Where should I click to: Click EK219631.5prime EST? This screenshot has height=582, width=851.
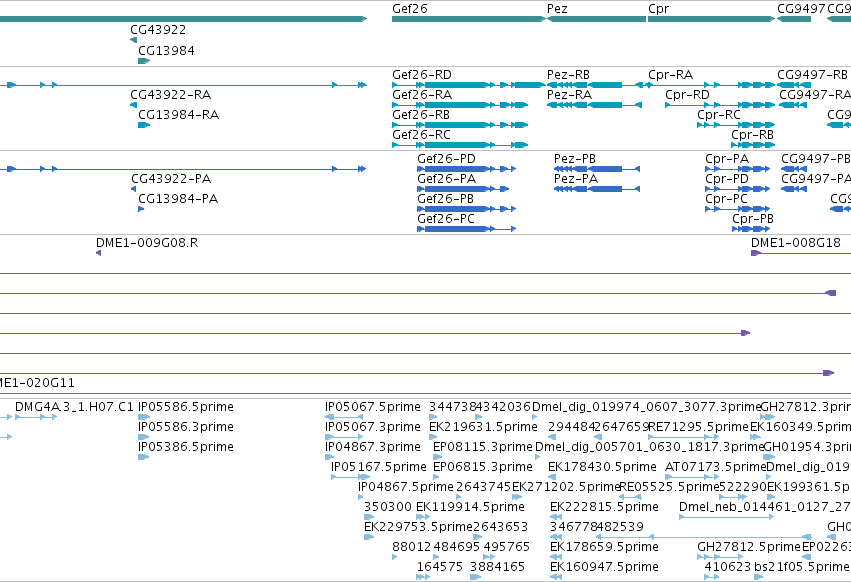pos(483,427)
